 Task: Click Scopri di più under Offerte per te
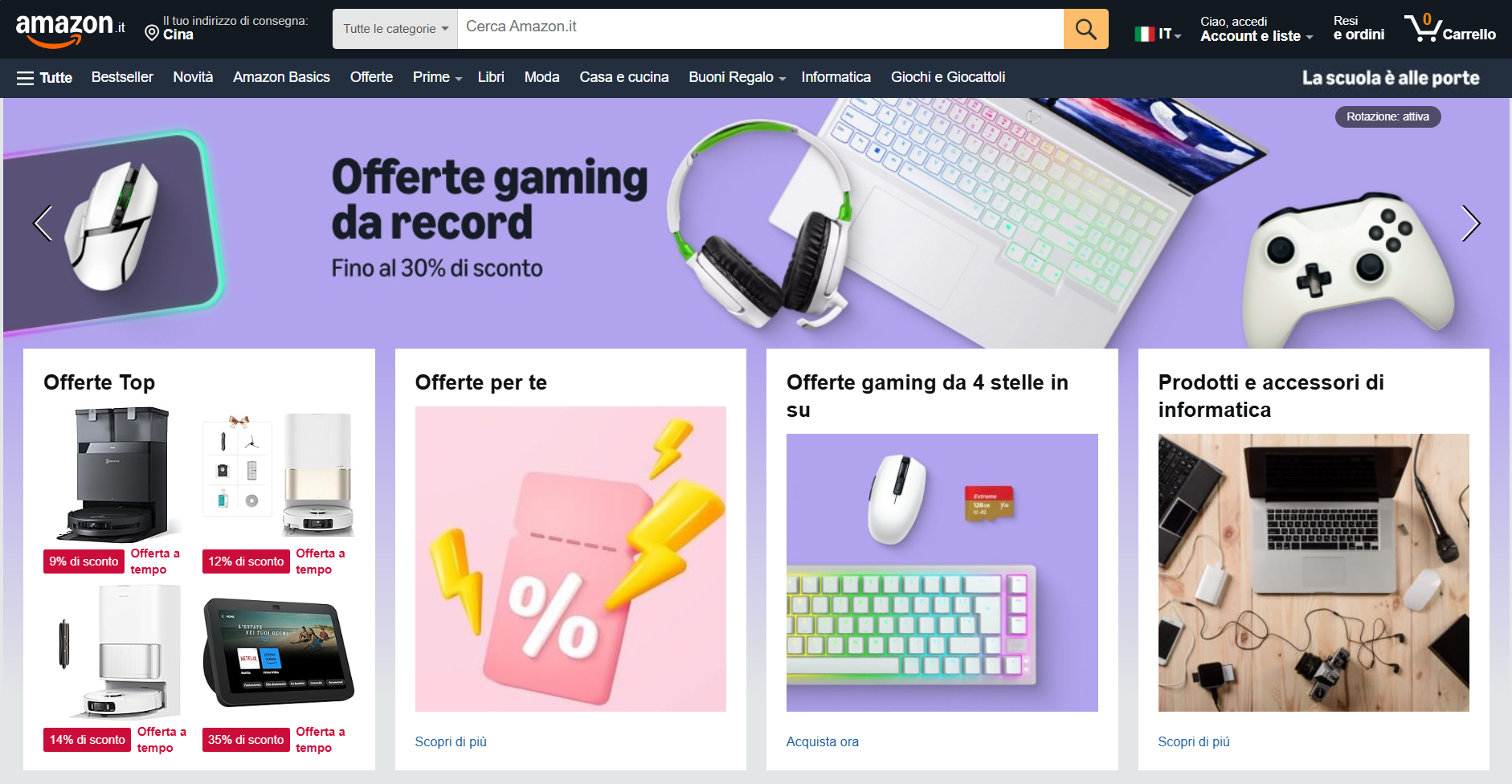[451, 741]
